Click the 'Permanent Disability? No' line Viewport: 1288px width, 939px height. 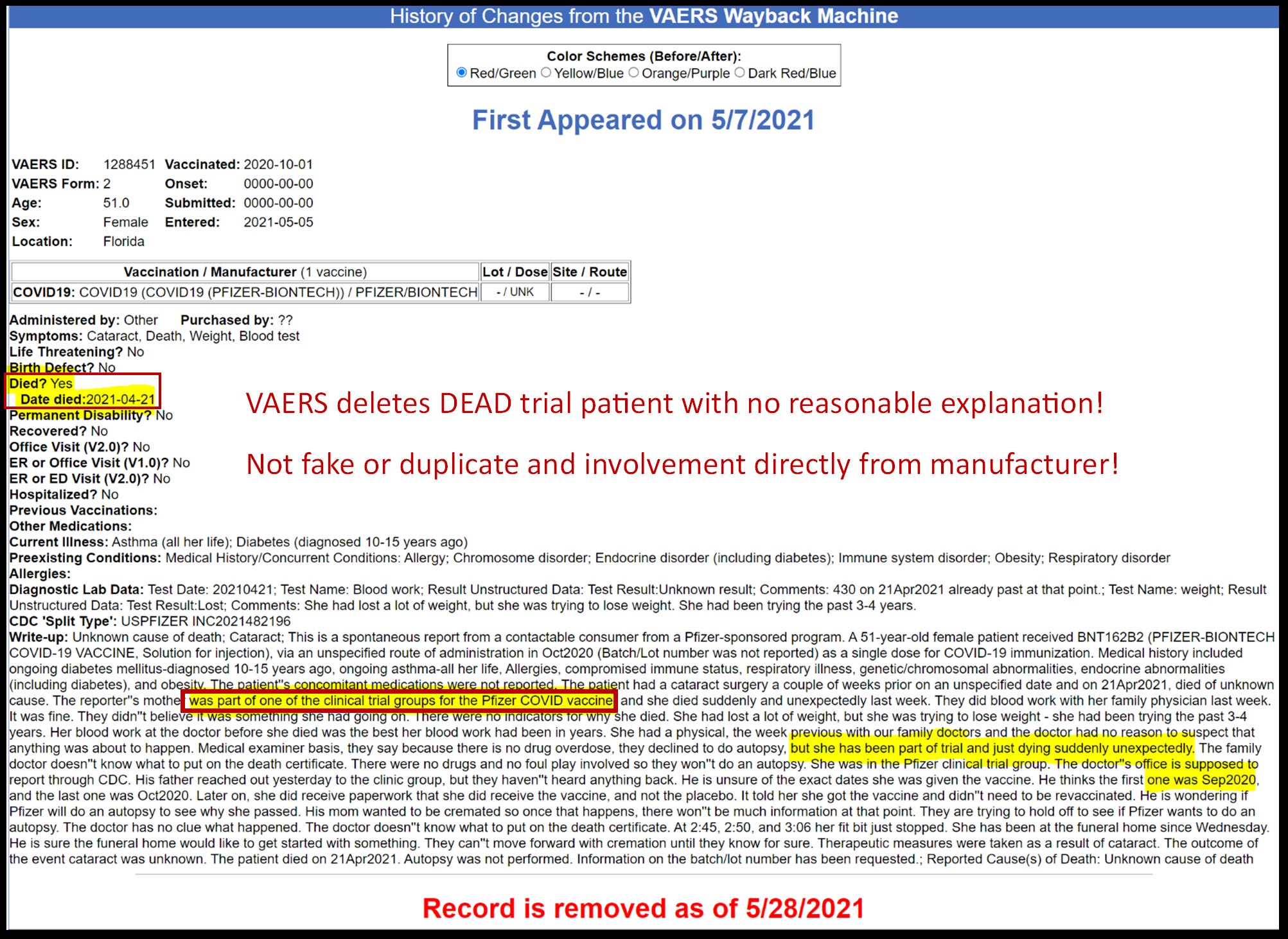91,415
